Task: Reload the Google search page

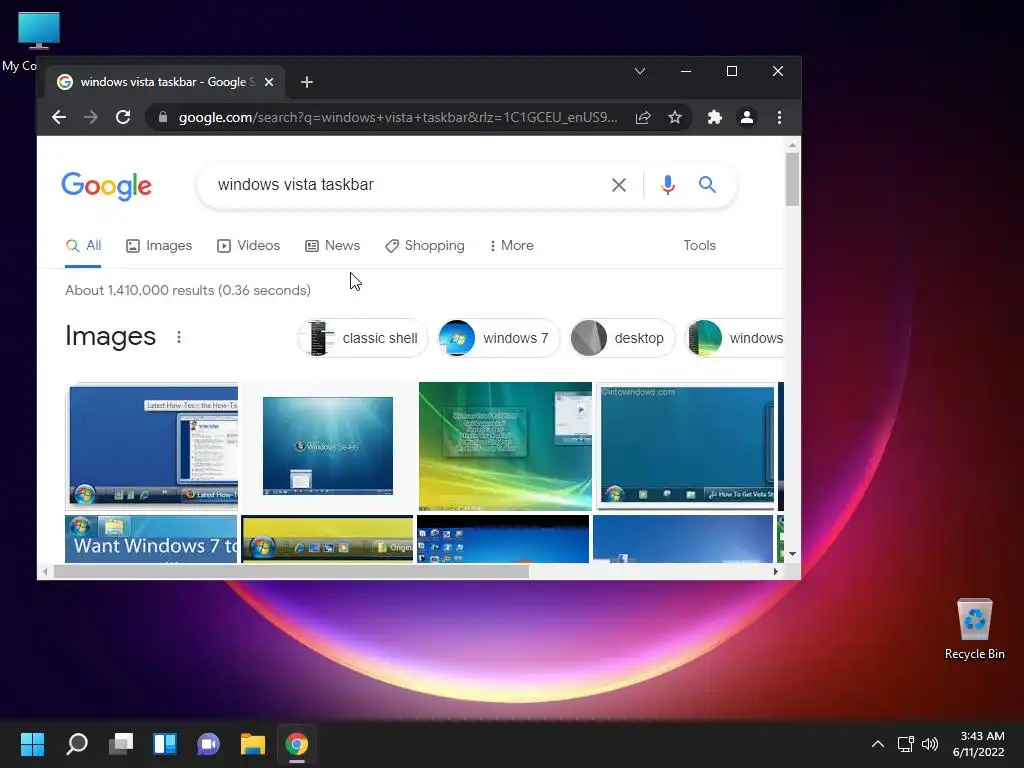Action: [x=123, y=118]
